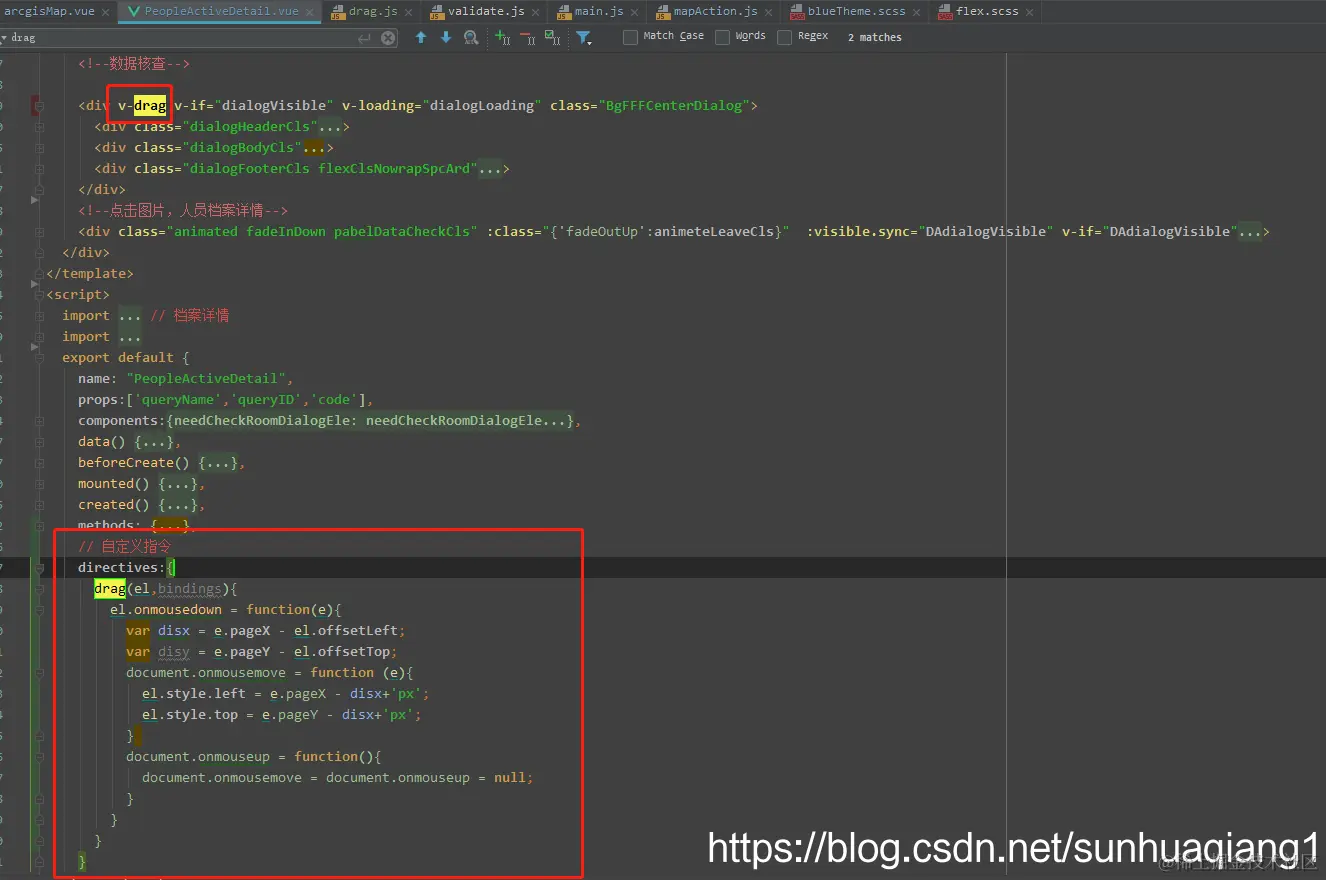Image resolution: width=1326 pixels, height=880 pixels.
Task: Click the opening <script> tag
Action: [x=78, y=294]
